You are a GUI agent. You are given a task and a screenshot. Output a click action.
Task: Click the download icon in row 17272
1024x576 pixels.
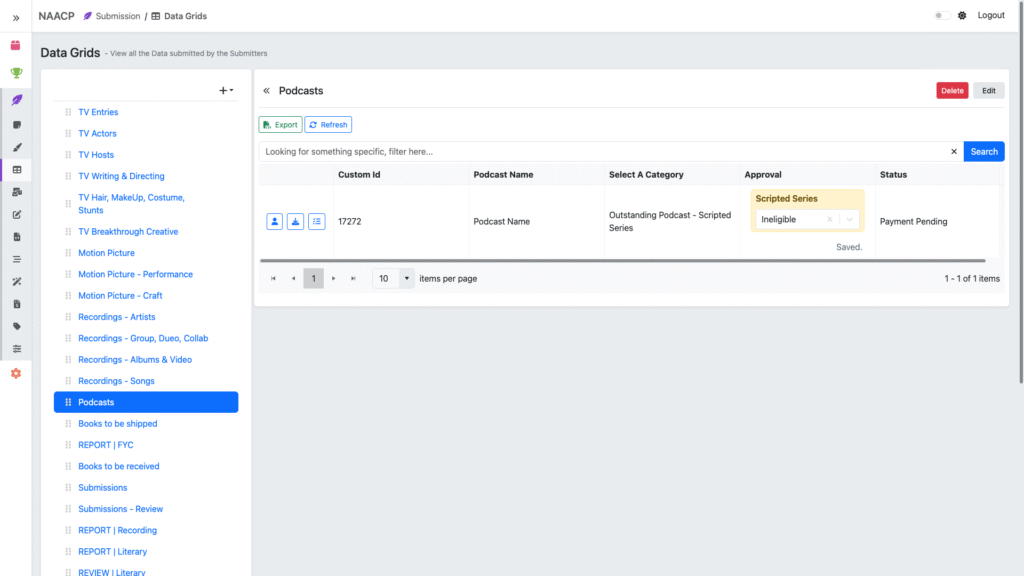click(x=296, y=222)
